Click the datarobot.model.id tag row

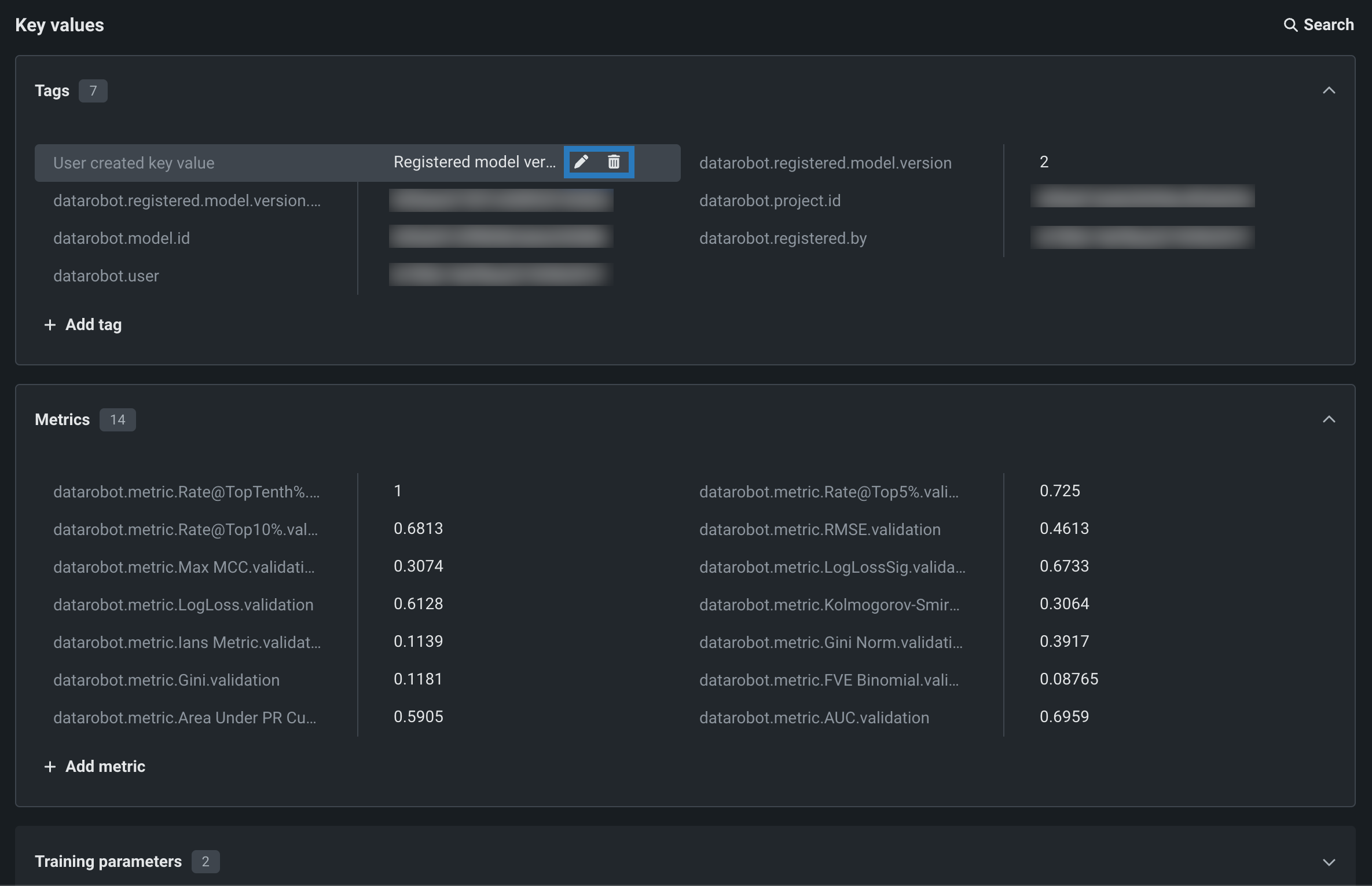click(x=122, y=239)
